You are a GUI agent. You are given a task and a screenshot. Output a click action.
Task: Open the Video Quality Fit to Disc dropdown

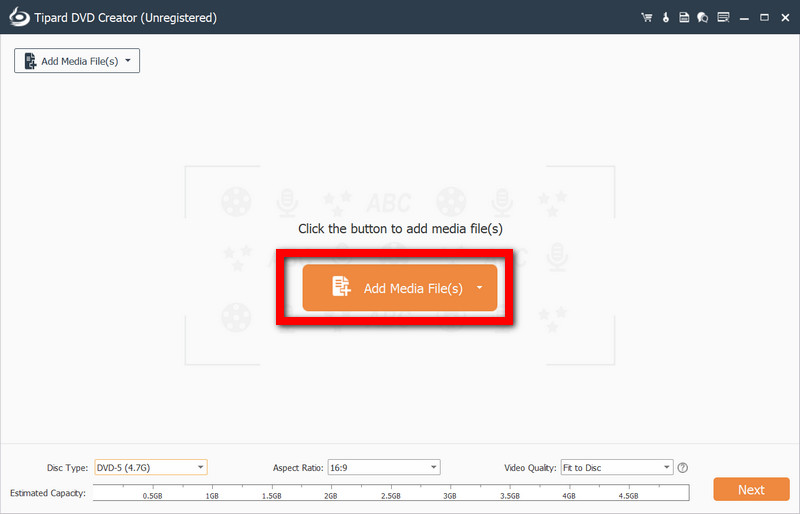click(617, 468)
